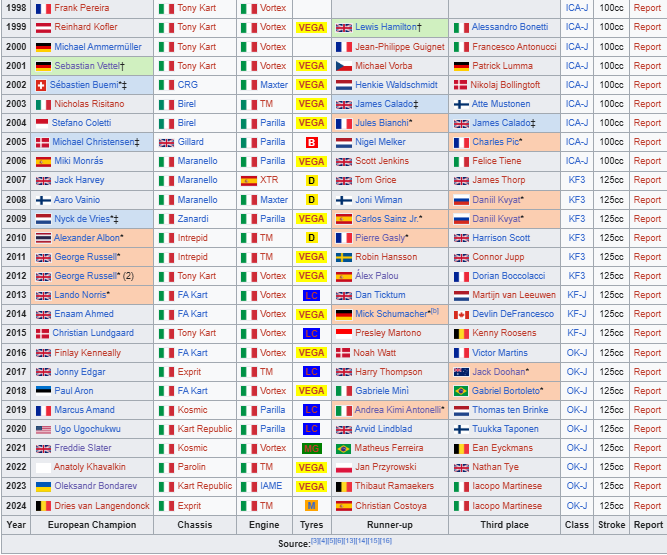Click the Swiss flag beside Sébastien Buemi
Screen dimensions: 667x555
[x=41, y=85]
